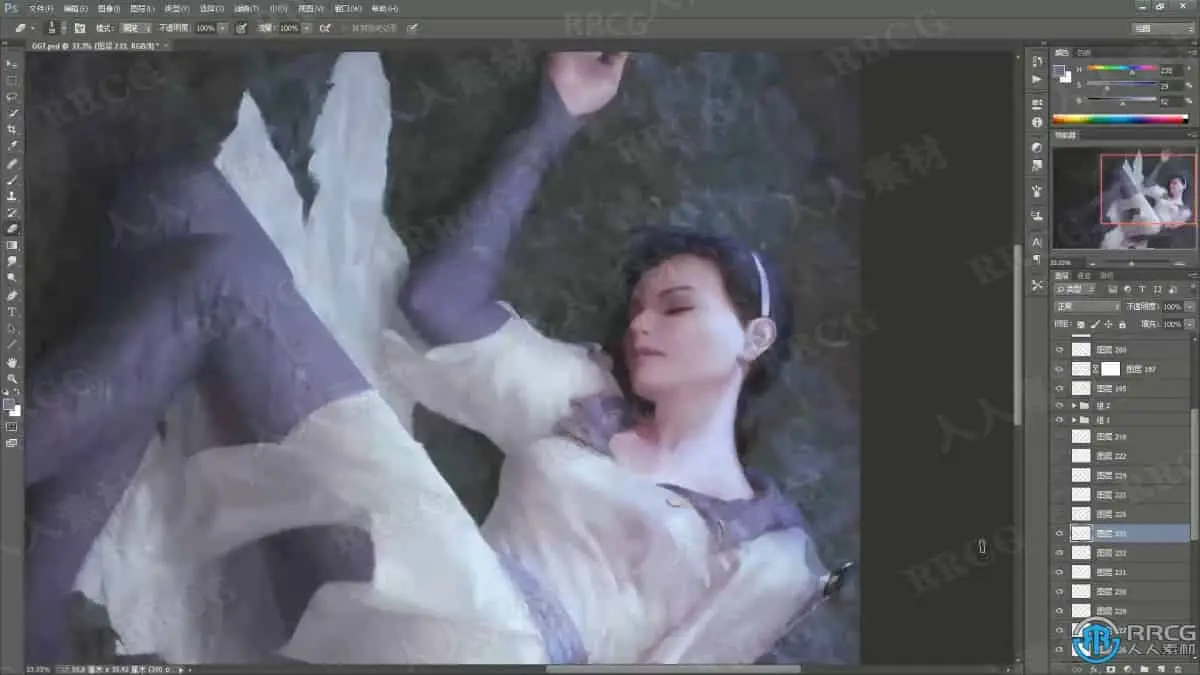This screenshot has width=1200, height=675.
Task: Select the Path Selection tool
Action: [x=12, y=329]
